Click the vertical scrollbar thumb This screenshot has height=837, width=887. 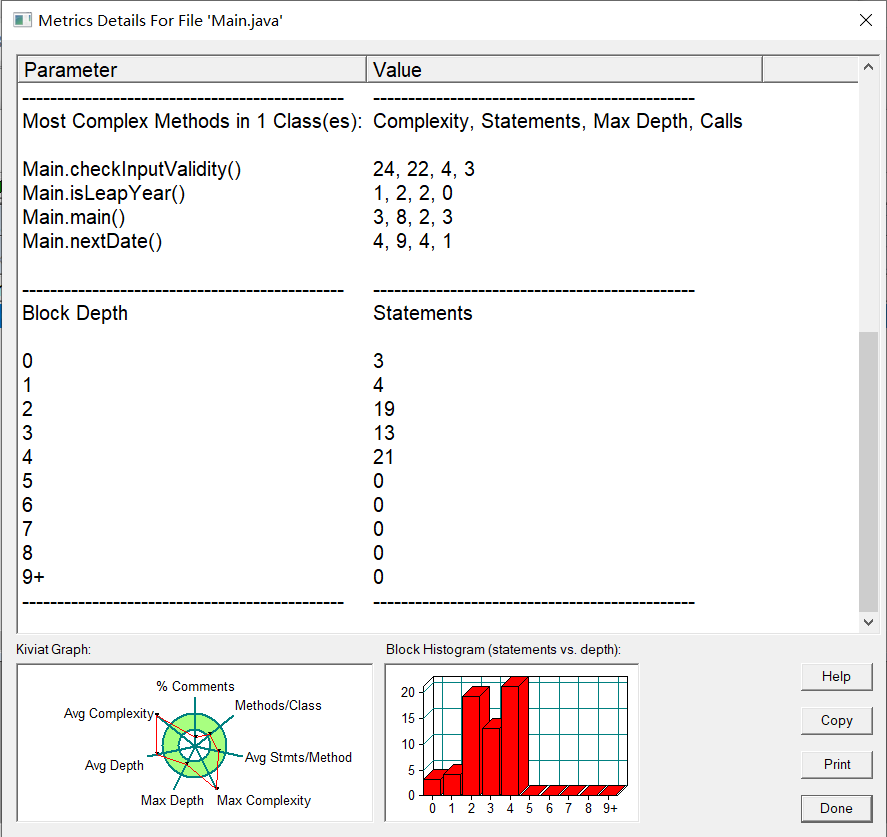(x=868, y=472)
